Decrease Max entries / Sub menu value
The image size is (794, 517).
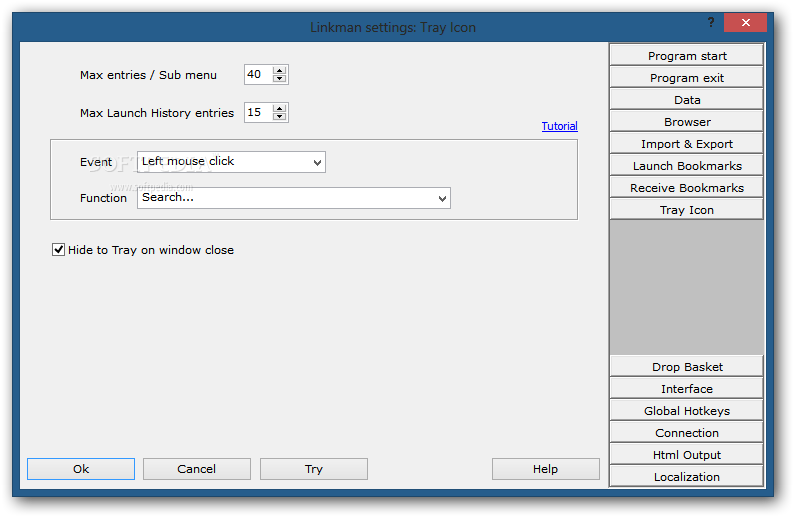coord(279,78)
